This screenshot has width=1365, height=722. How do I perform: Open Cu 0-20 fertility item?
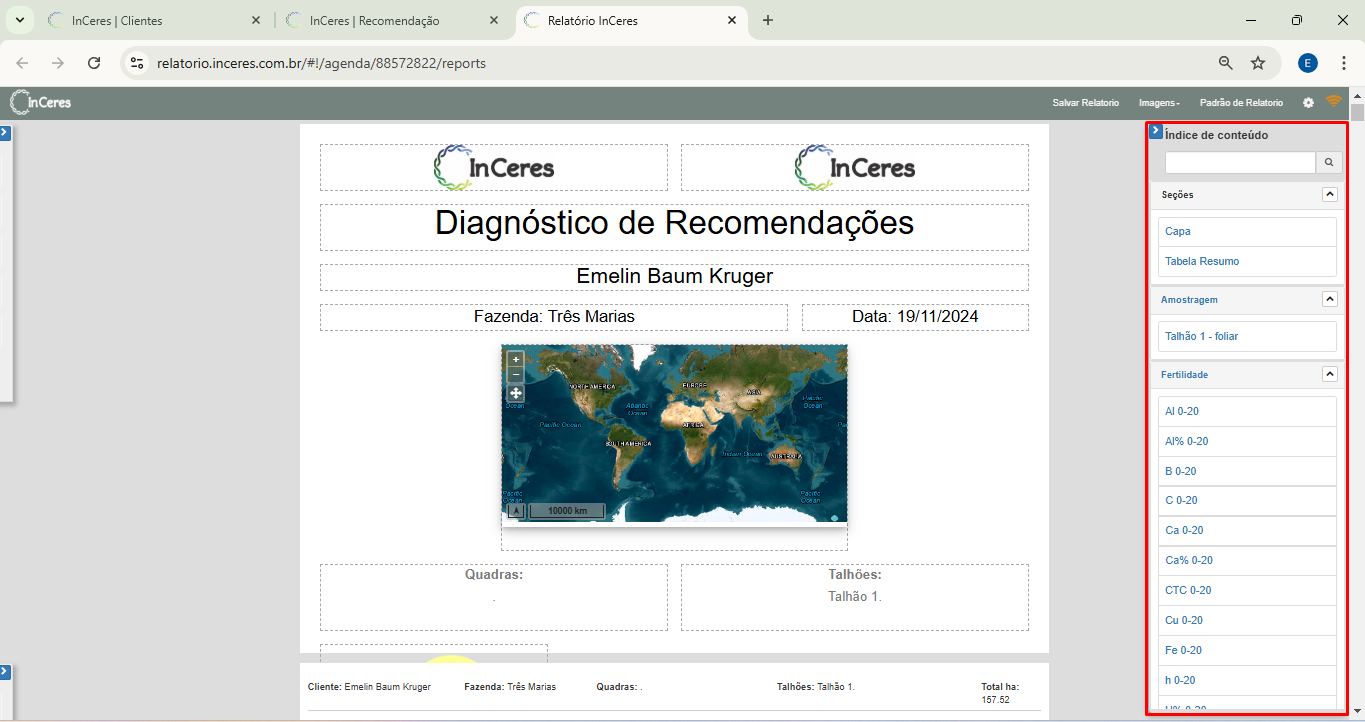tap(1247, 620)
